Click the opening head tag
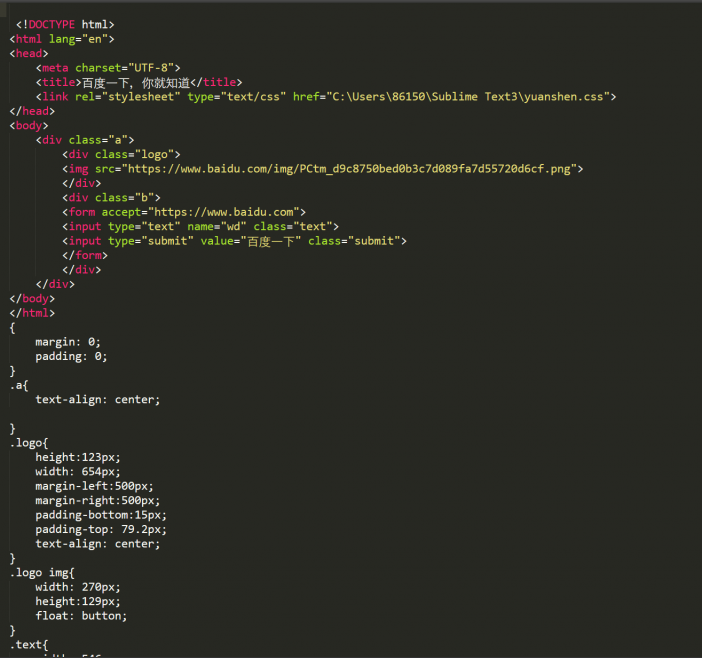Image resolution: width=702 pixels, height=658 pixels. coord(29,53)
